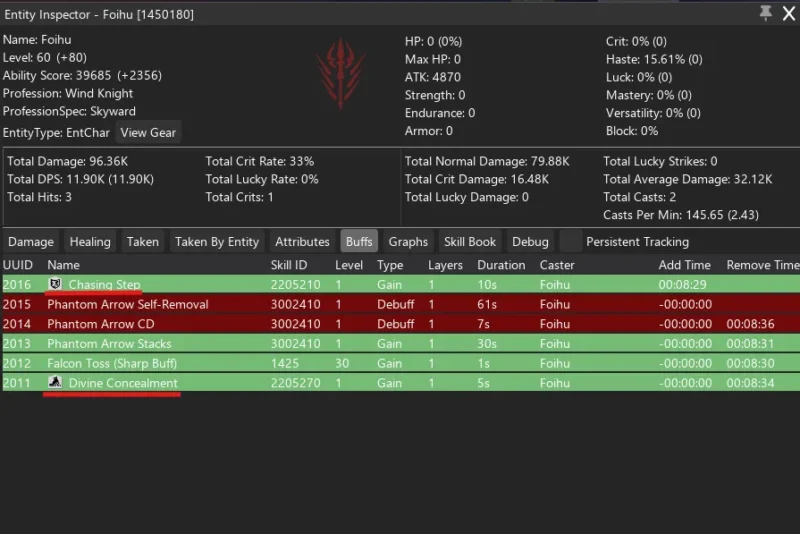Screen dimensions: 800x534
Task: Open the Attributes tab
Action: point(302,241)
